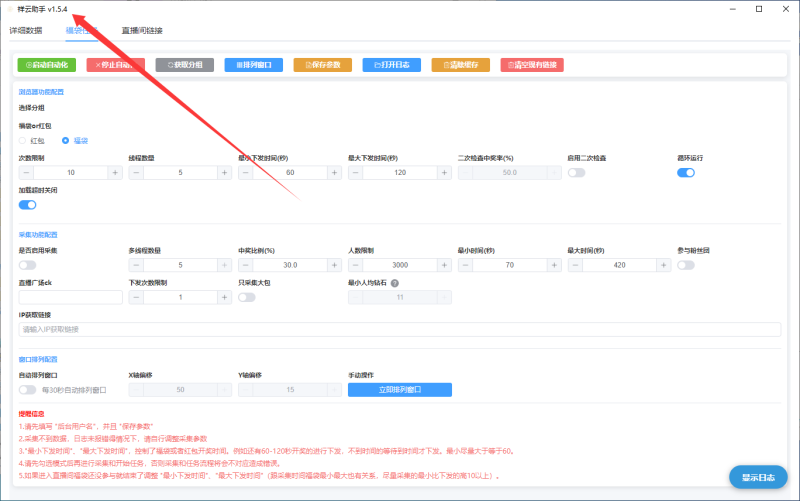Click the 最小下发时间 value field showing 60
800x501 pixels.
click(x=290, y=173)
